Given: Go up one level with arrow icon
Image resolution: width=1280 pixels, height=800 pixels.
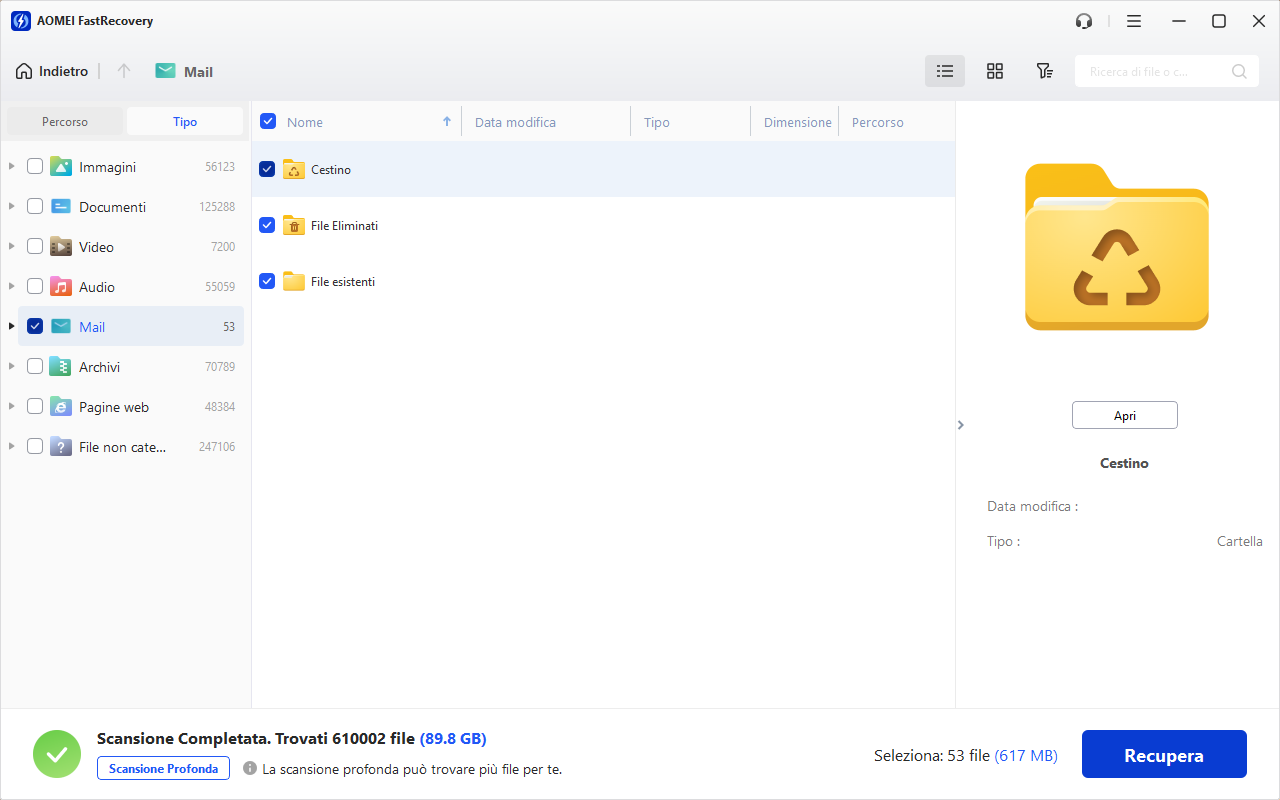Looking at the screenshot, I should (124, 71).
